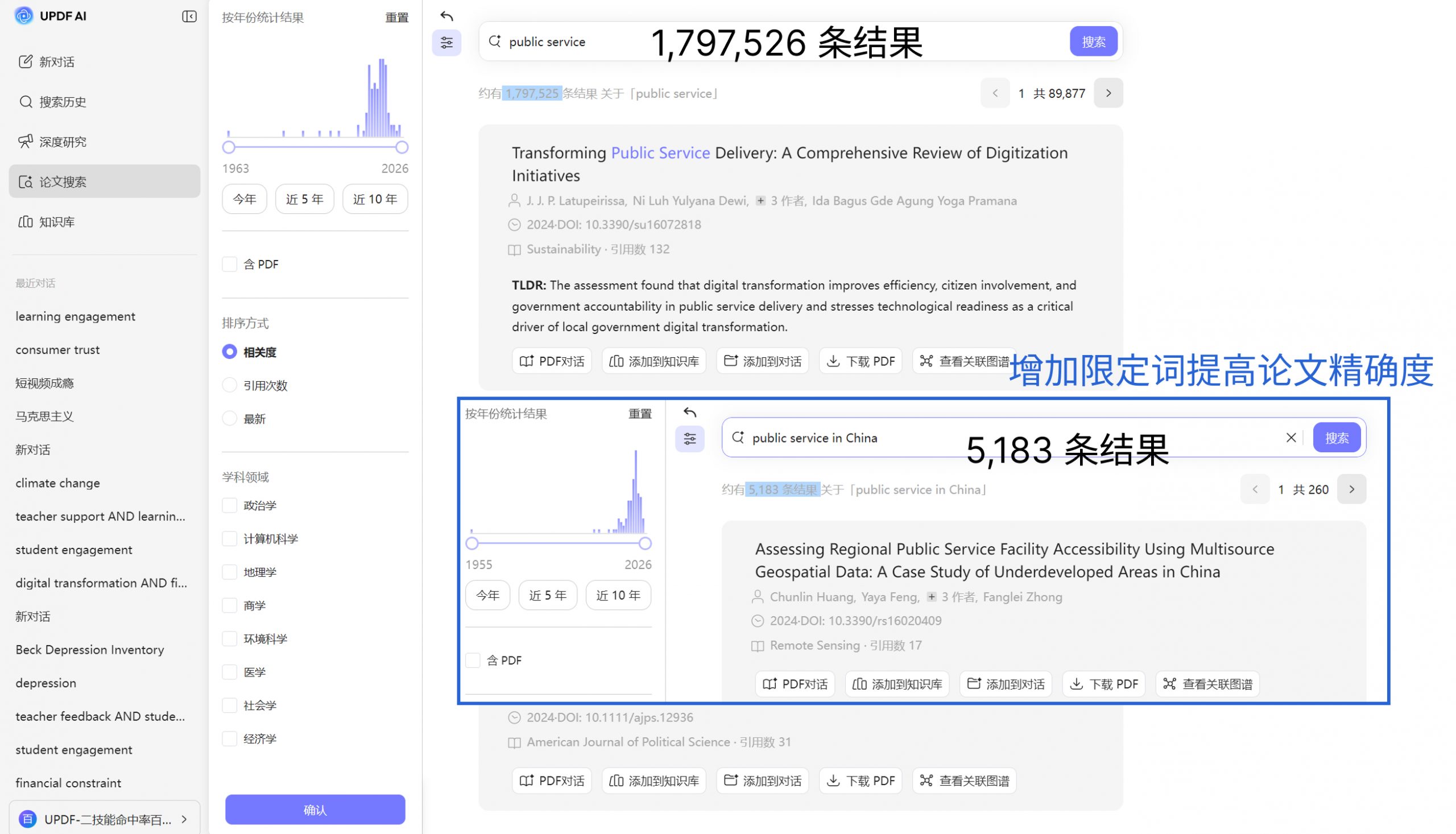View 查看关联图谱 for Assessing Regional Public Service paper
This screenshot has height=834, width=1456.
tap(1207, 684)
